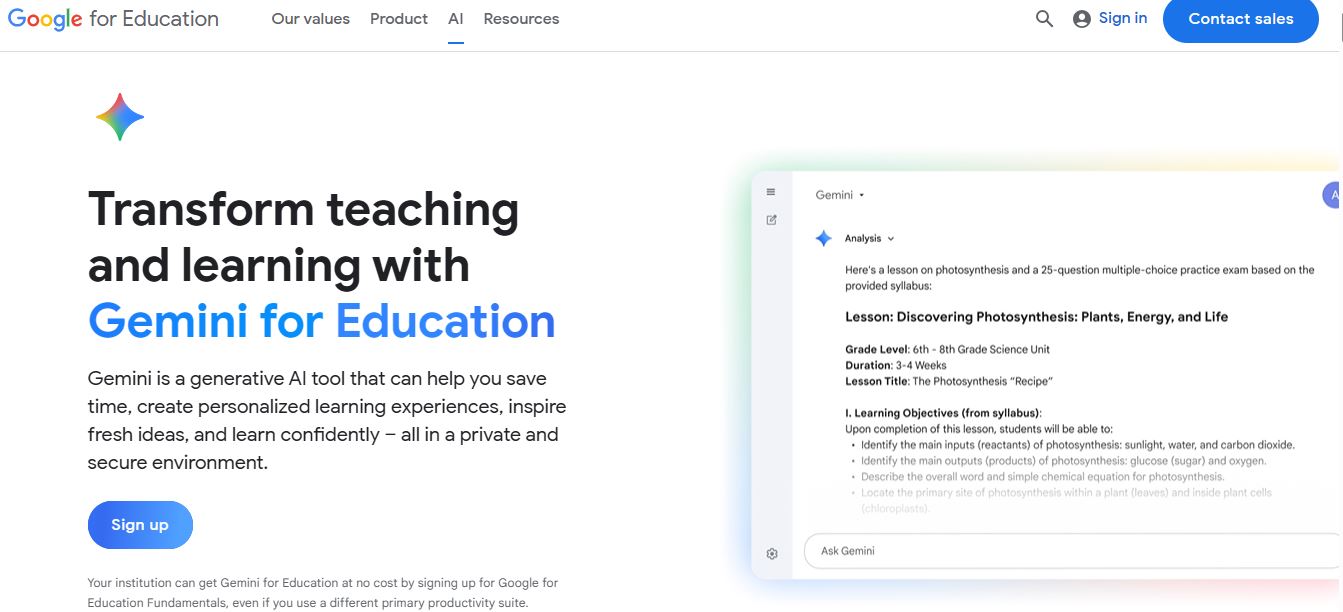Click the 'Grade Level: 6th - 8th Grade' line
The width and height of the screenshot is (1343, 612).
(x=947, y=349)
